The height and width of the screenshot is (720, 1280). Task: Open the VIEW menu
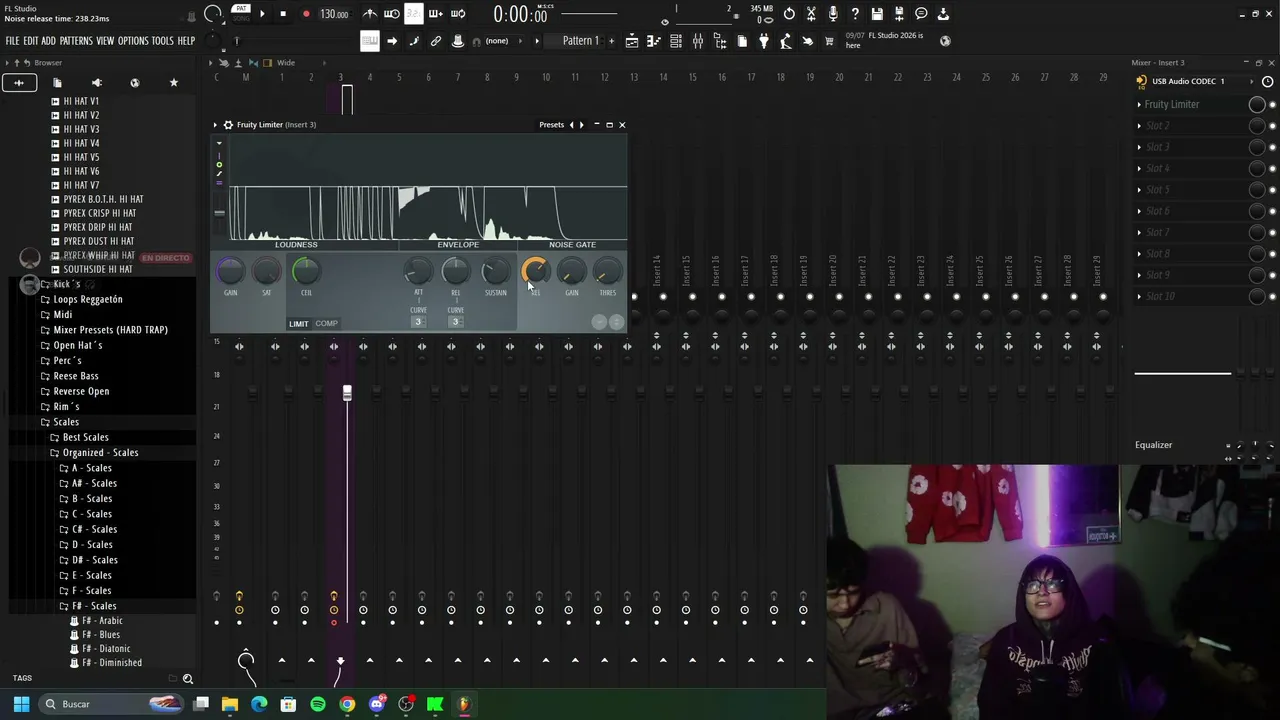pos(105,41)
